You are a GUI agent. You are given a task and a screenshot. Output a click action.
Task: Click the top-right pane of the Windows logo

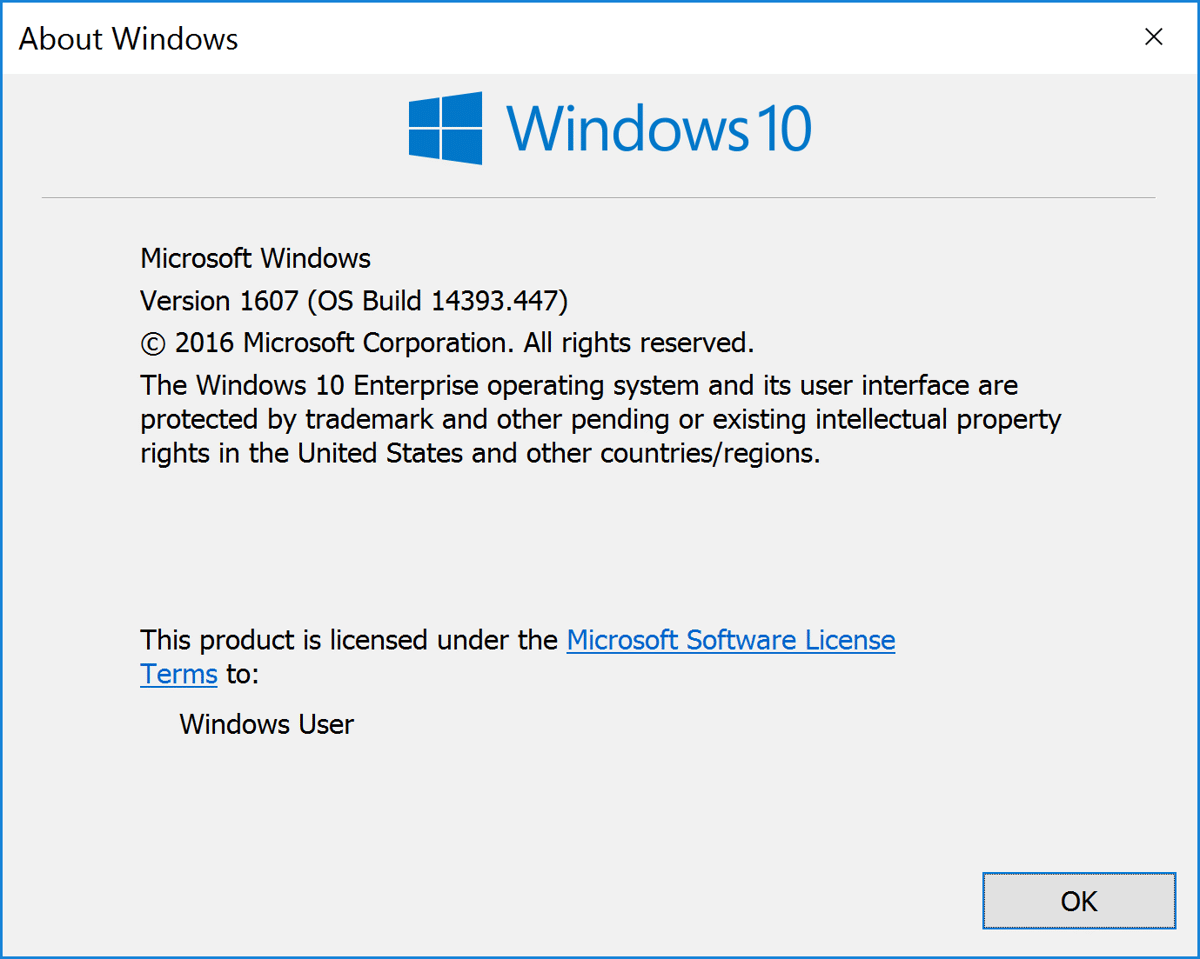coord(464,108)
